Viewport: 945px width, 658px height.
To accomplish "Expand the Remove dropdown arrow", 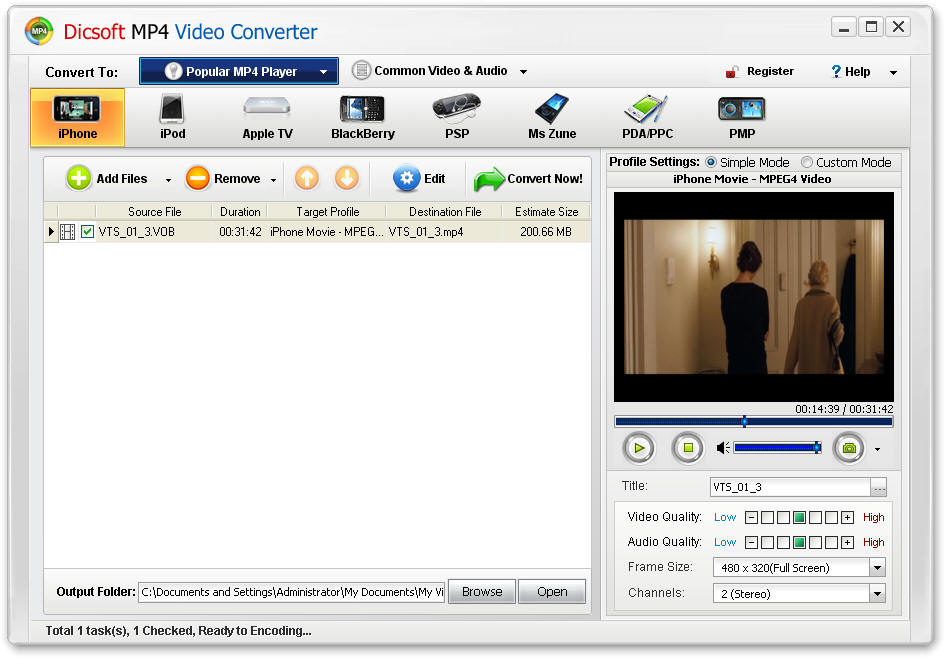I will [273, 180].
